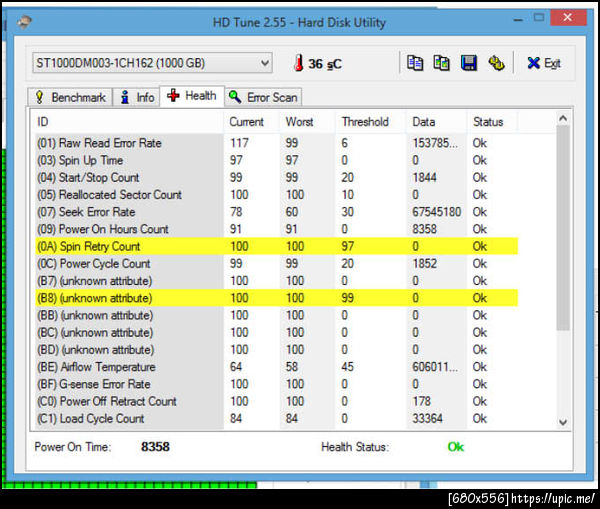The image size is (600, 509).
Task: Minimize the HD Tune window
Action: point(518,19)
